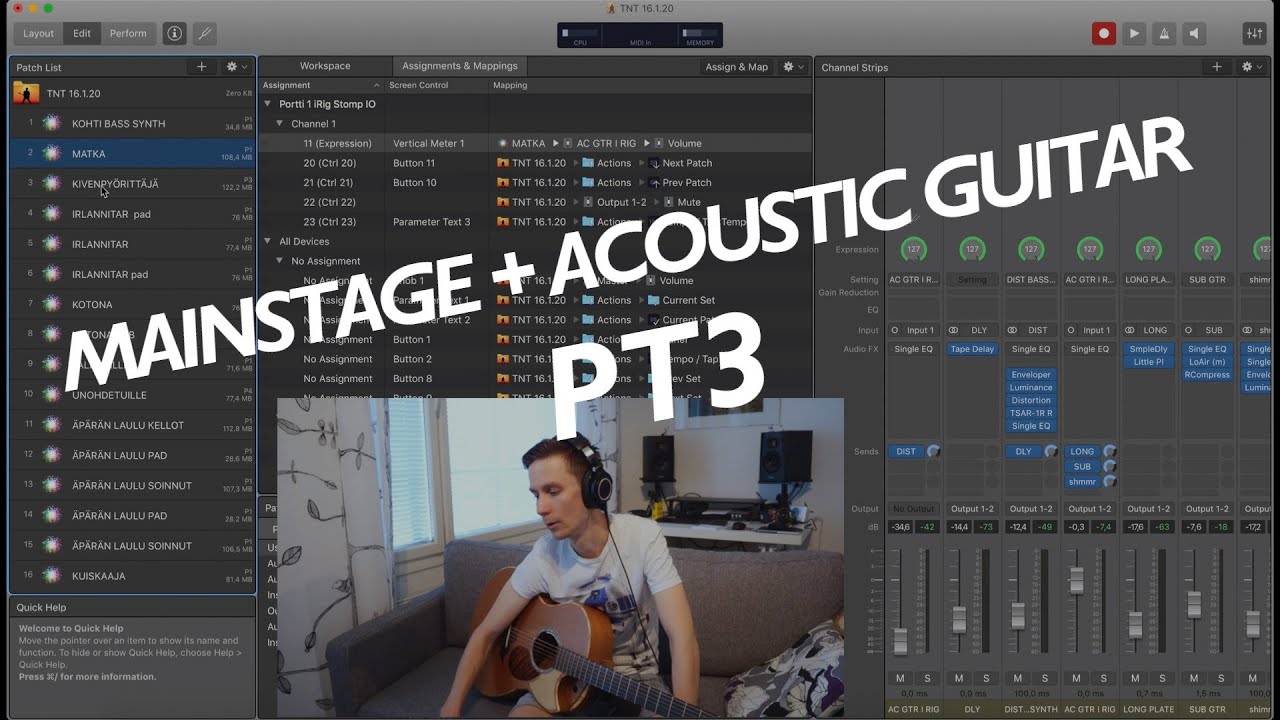Add a channel strip with the plus icon
The image size is (1280, 720).
coord(1217,67)
